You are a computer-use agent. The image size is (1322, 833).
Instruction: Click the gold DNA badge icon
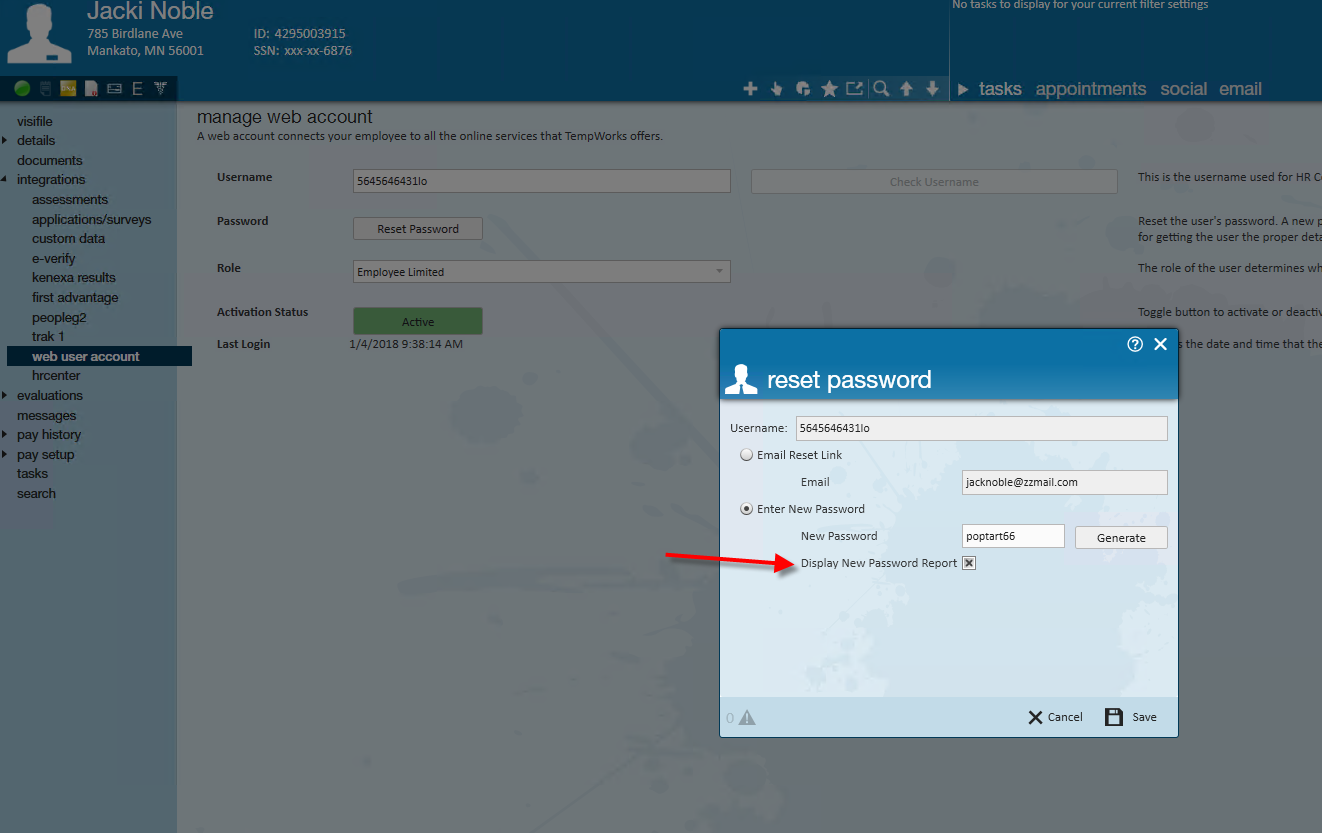pos(68,89)
